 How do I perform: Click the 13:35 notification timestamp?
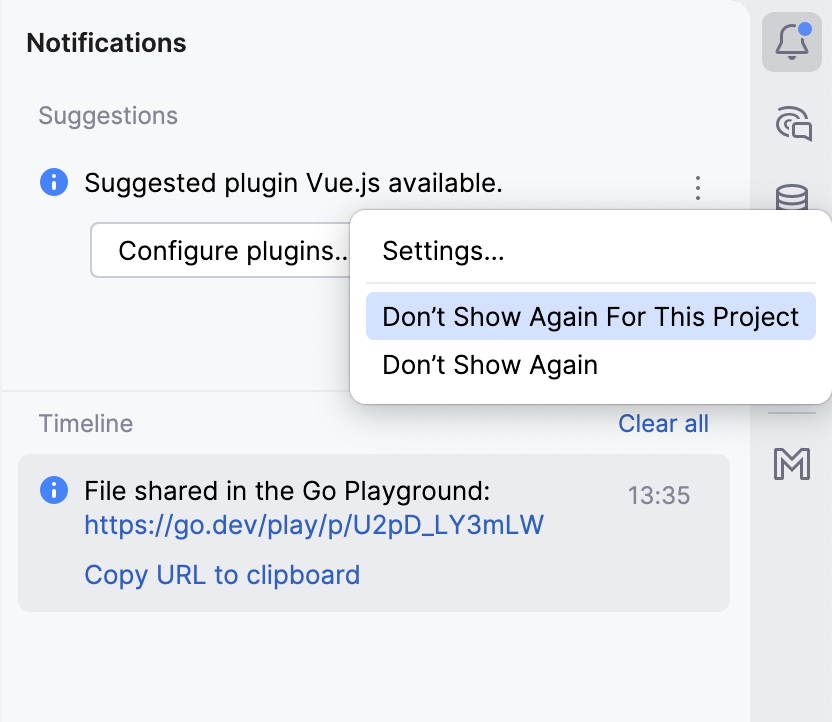pyautogui.click(x=658, y=495)
